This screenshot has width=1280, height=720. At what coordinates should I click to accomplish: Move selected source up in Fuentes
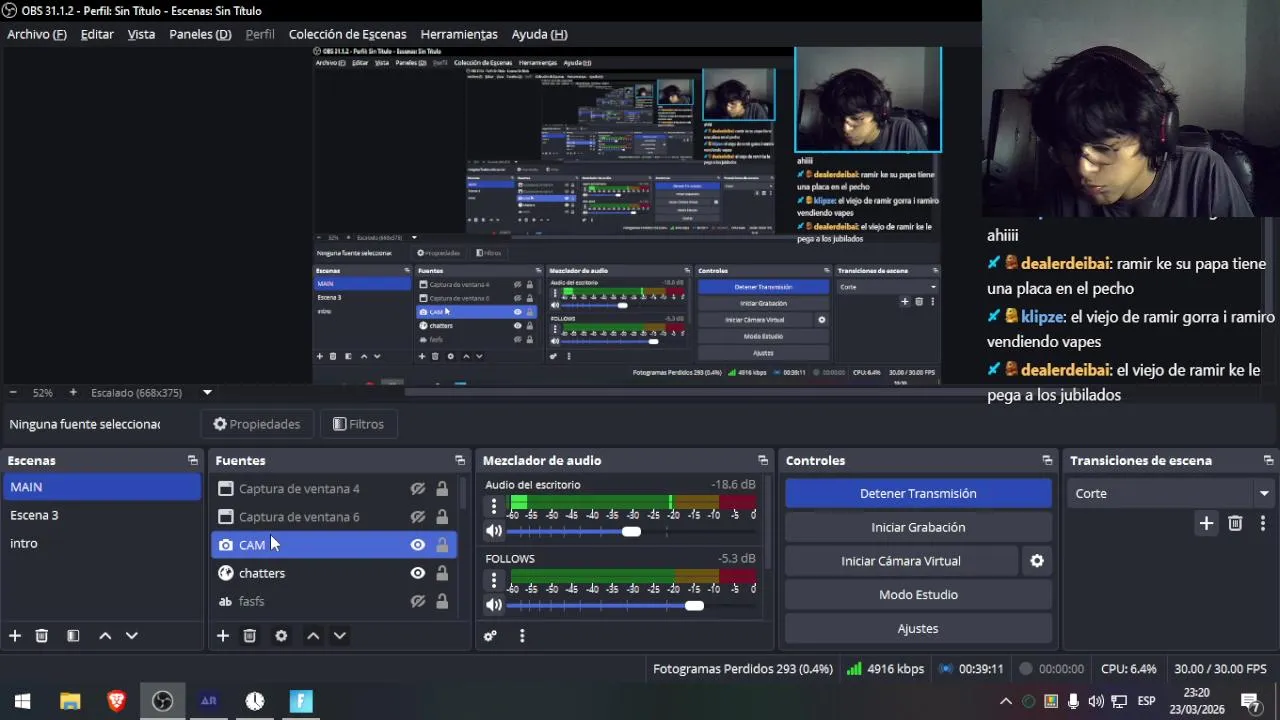pos(313,635)
